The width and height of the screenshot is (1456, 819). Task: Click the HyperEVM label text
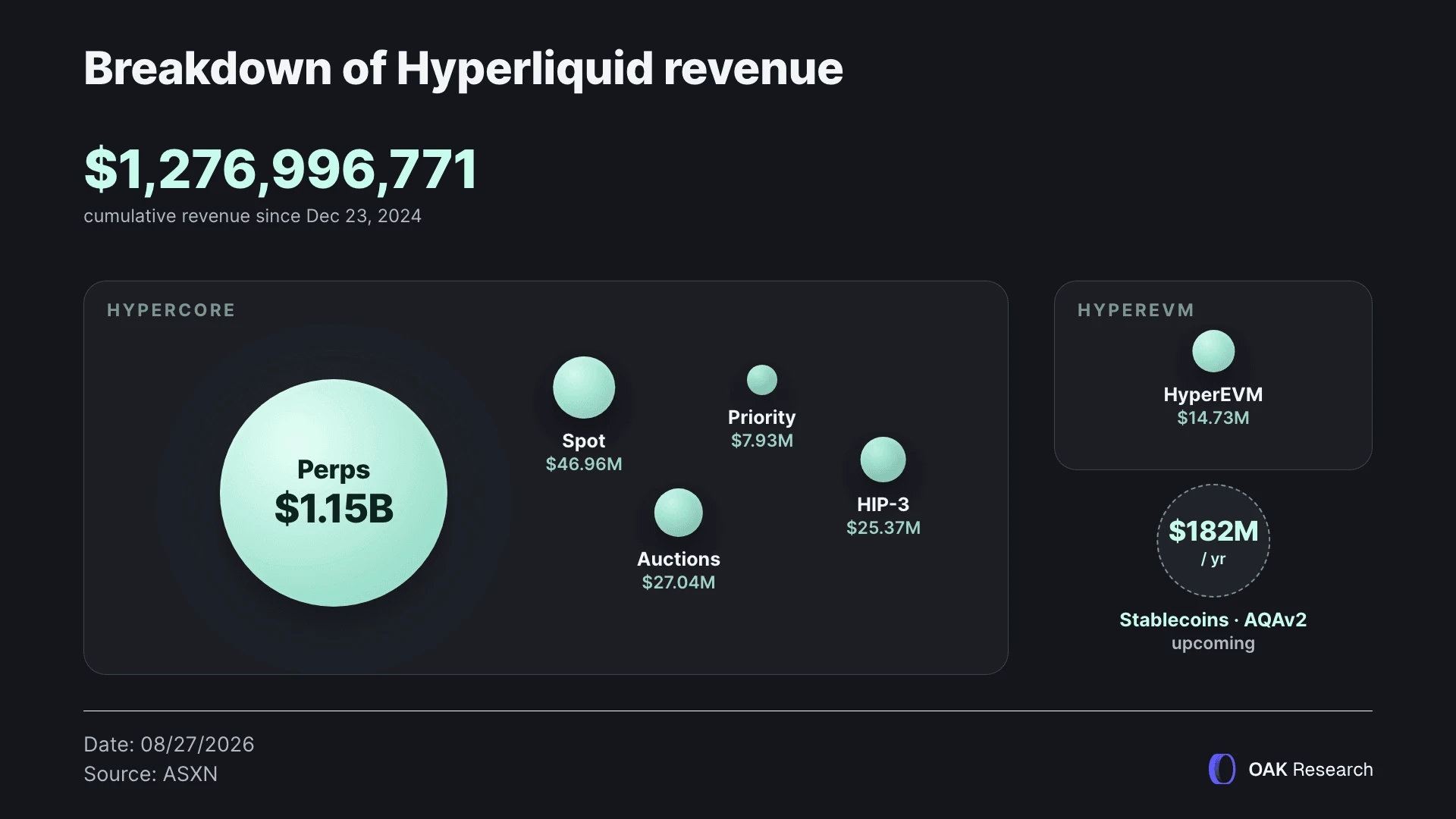(1213, 394)
